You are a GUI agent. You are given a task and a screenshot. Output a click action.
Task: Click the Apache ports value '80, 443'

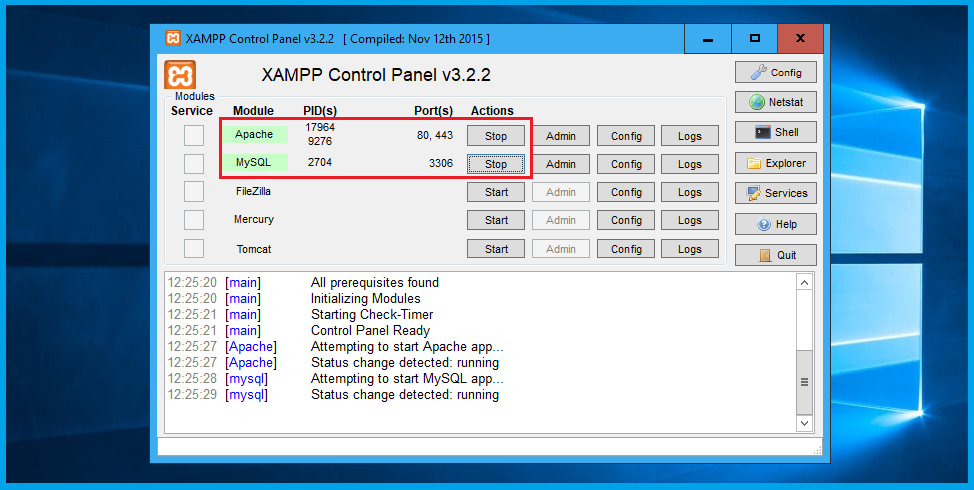[435, 135]
